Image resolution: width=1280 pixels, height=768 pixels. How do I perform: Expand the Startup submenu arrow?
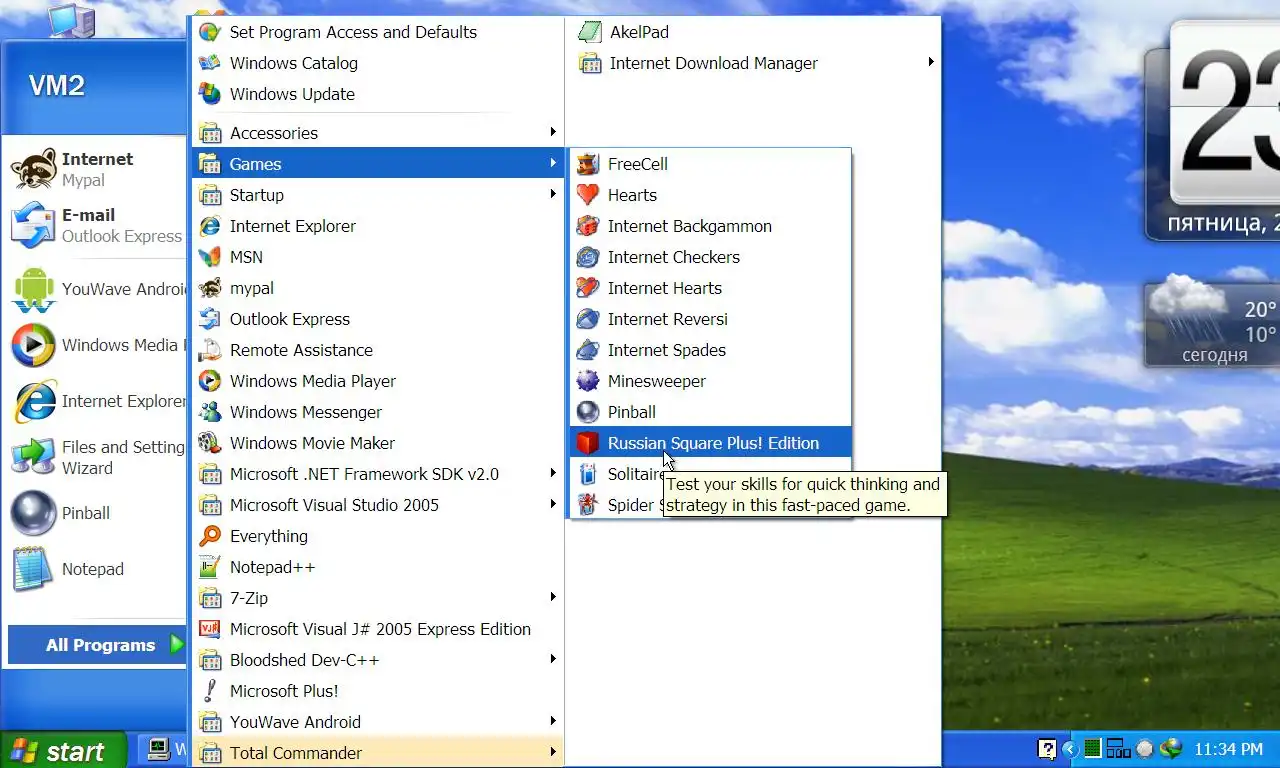point(552,194)
